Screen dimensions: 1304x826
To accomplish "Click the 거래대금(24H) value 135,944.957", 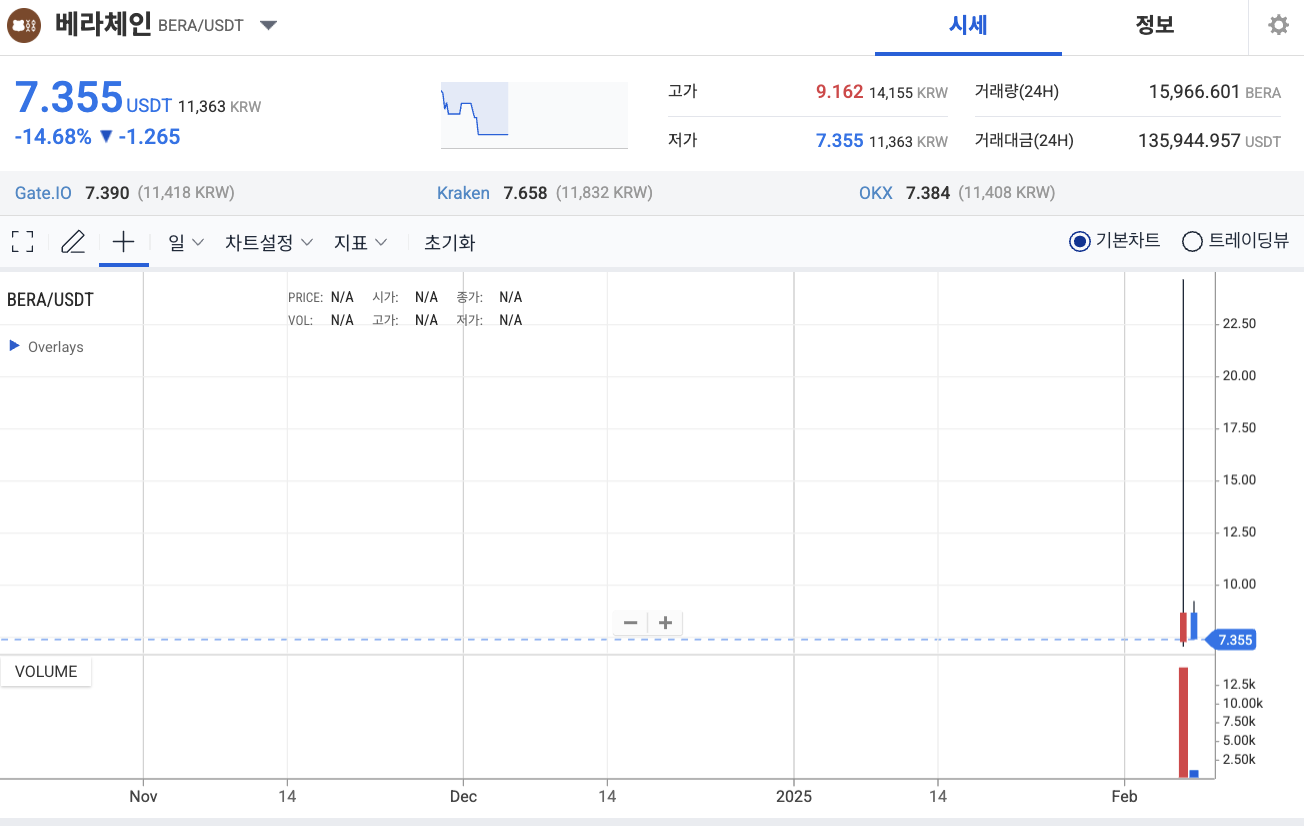I will (1189, 141).
